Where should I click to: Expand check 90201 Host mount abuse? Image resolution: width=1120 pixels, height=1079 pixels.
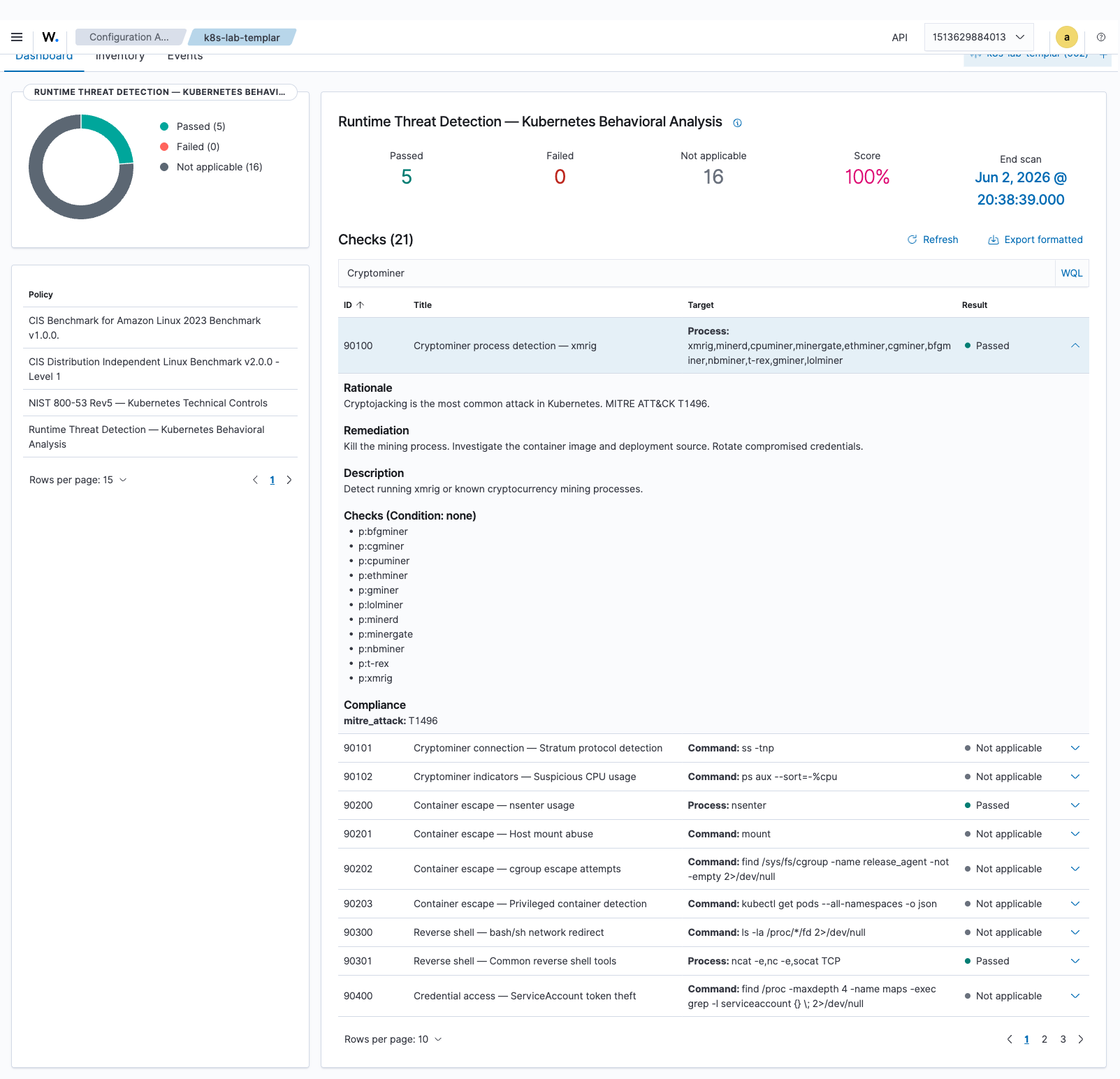(1075, 834)
